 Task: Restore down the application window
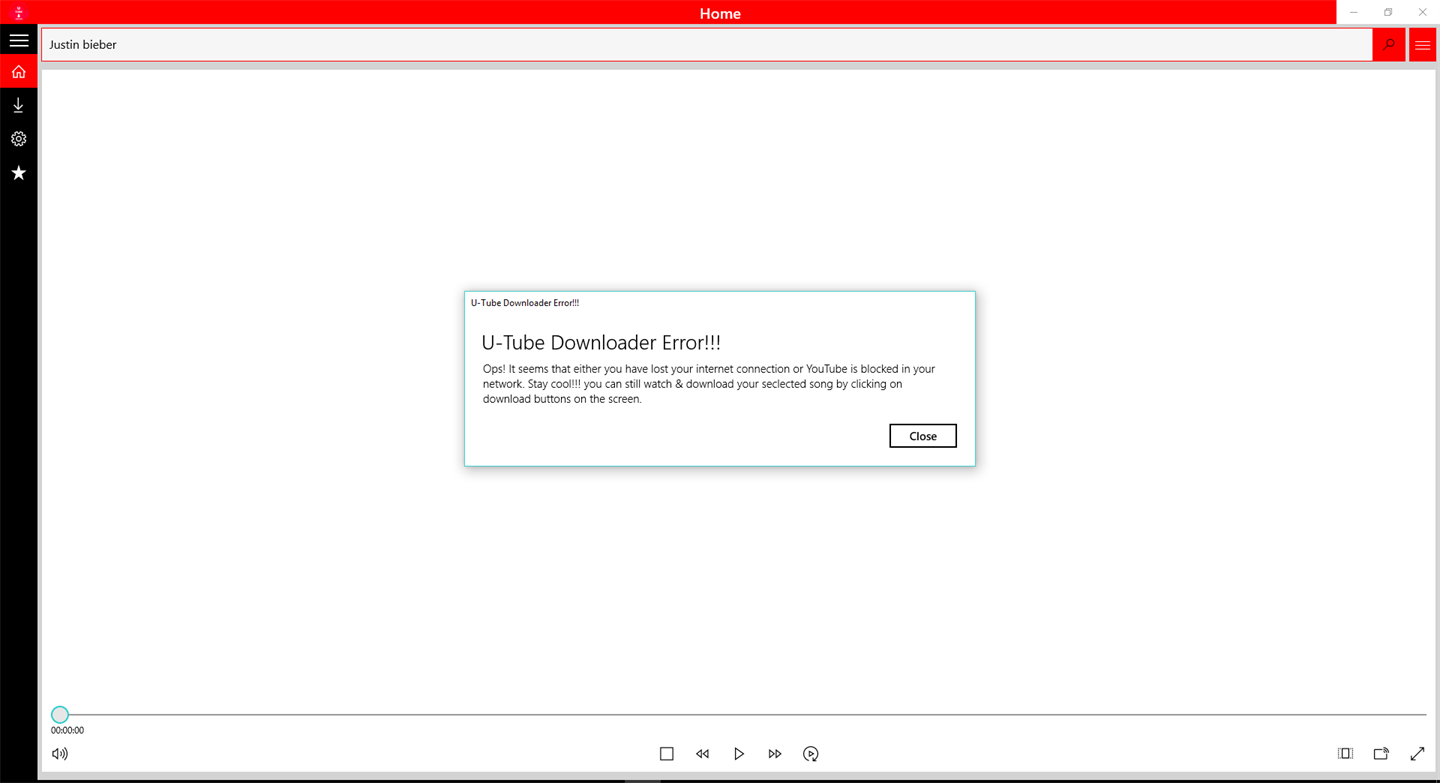pos(1388,12)
